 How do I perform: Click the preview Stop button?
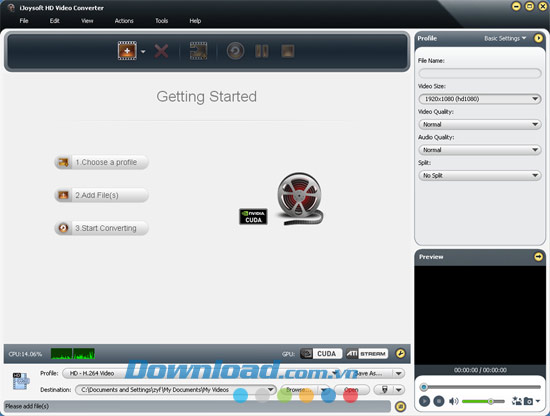438,401
